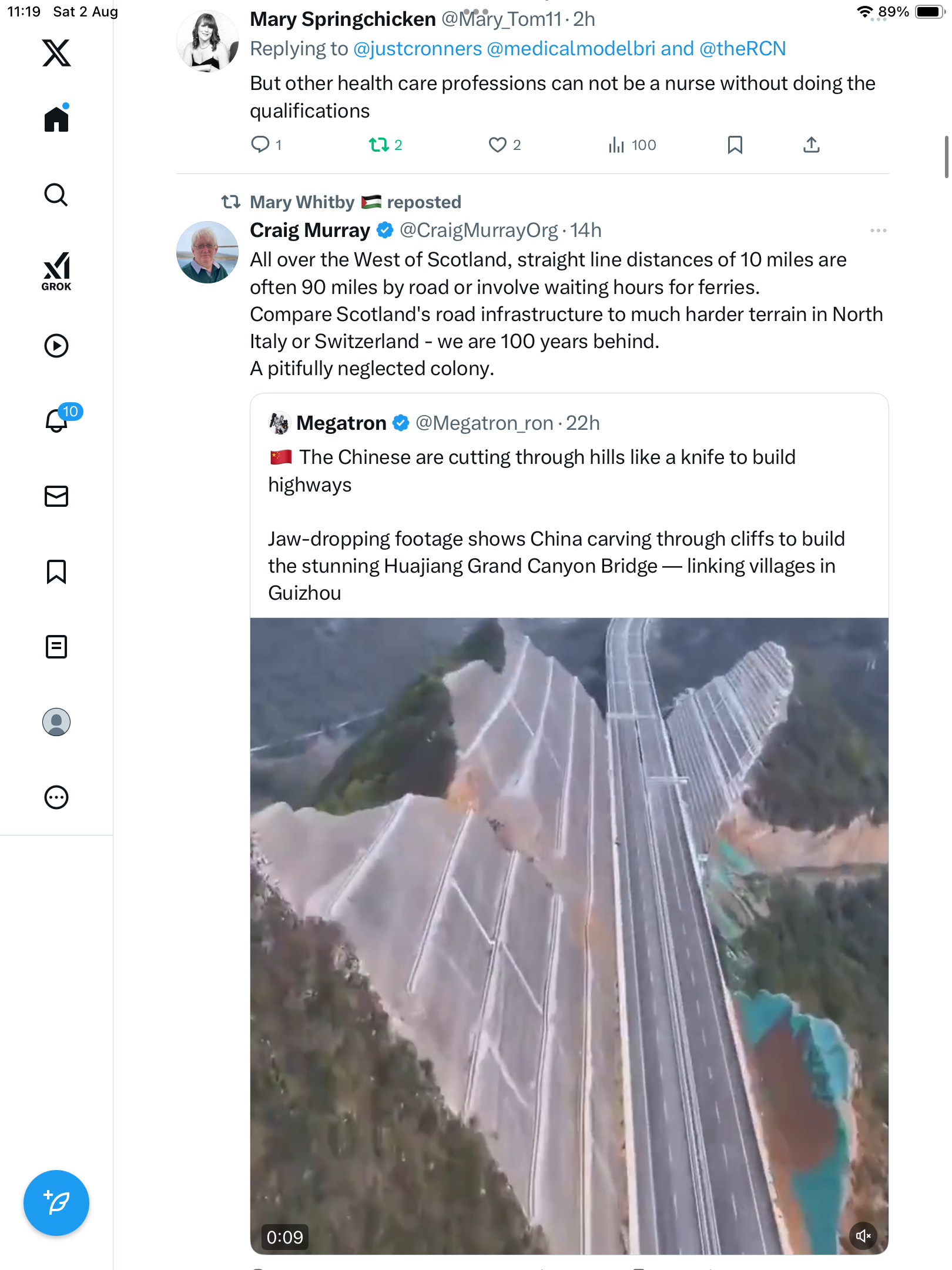Open more options for Craig Murray's post

878,230
